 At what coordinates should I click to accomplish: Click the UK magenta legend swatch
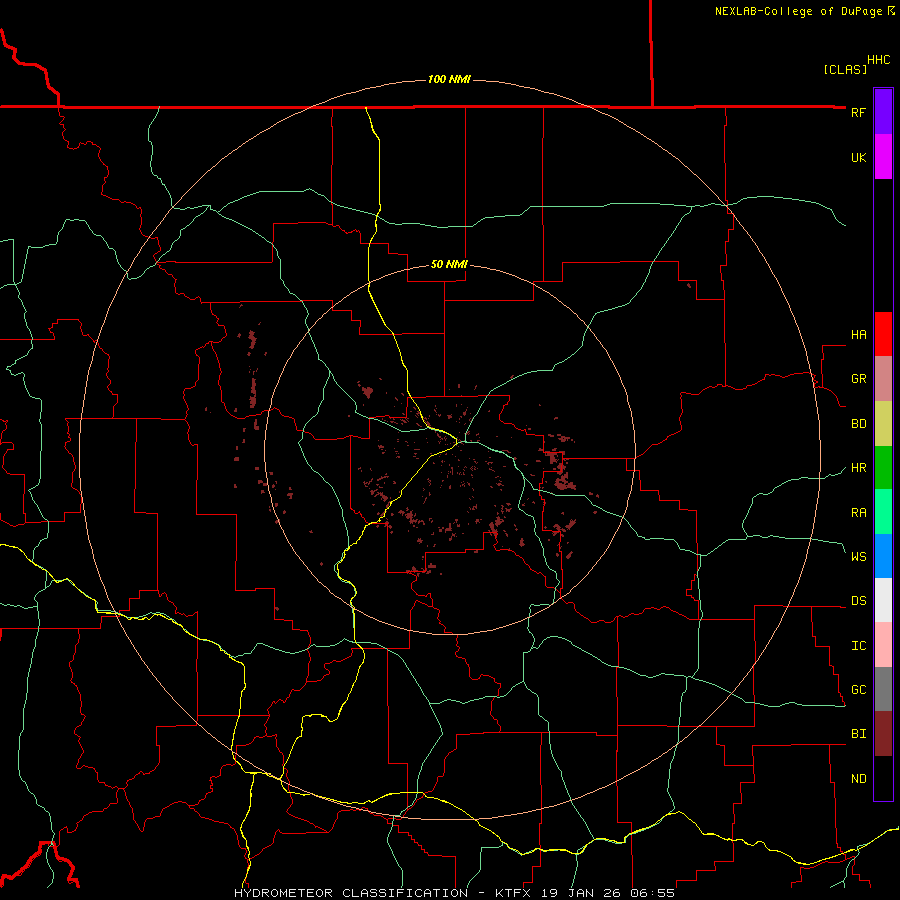(883, 157)
